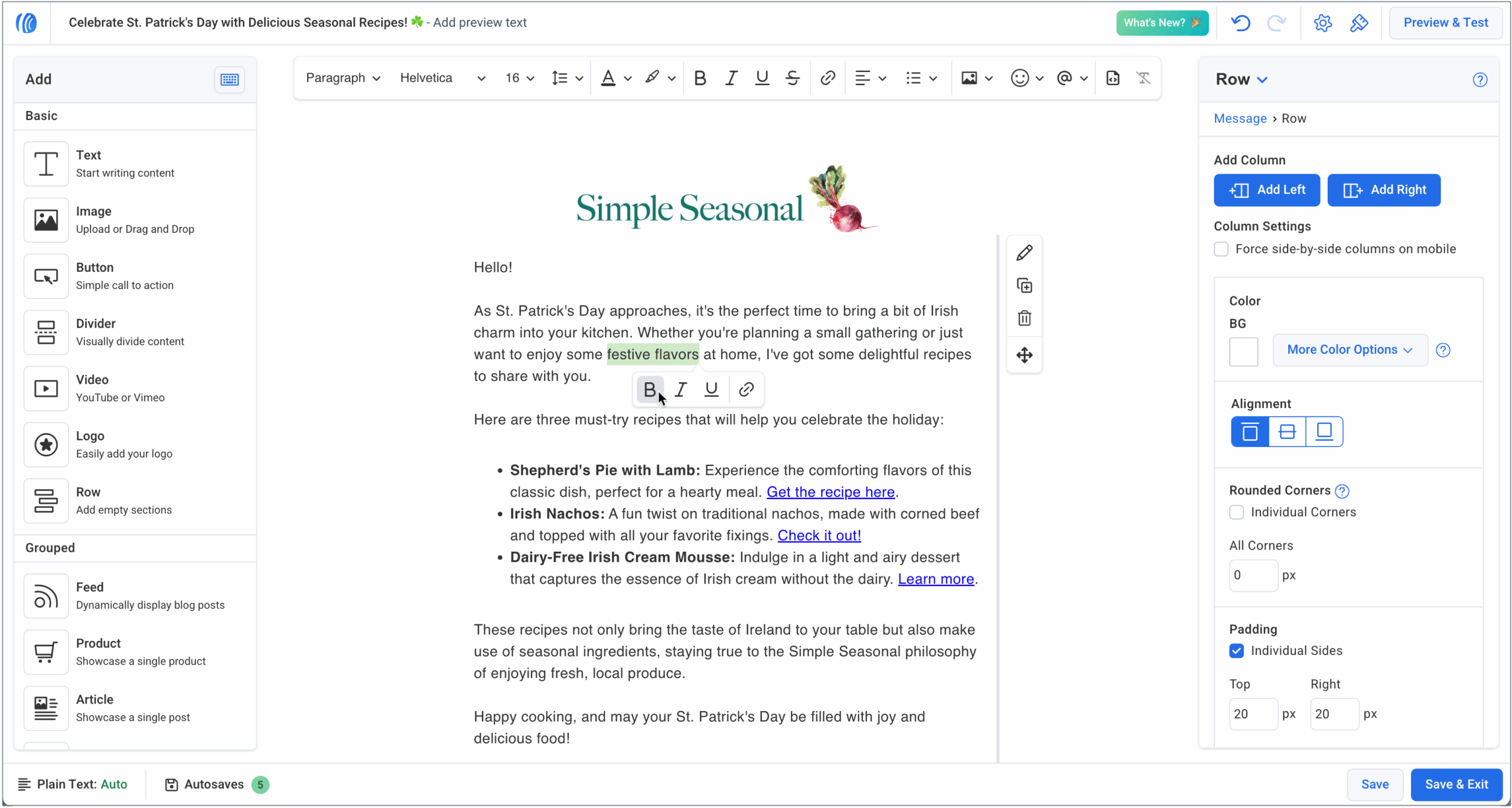The image size is (1512, 808).
Task: Click the clear formatting icon in the toolbar
Action: pyautogui.click(x=1143, y=78)
